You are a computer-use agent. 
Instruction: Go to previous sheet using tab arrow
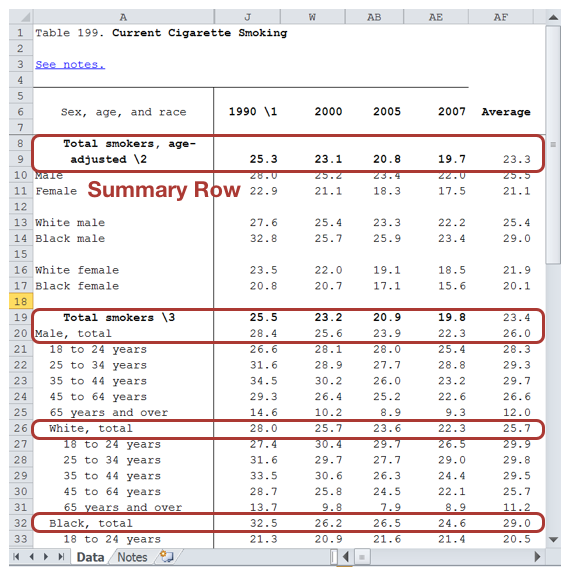[32, 557]
